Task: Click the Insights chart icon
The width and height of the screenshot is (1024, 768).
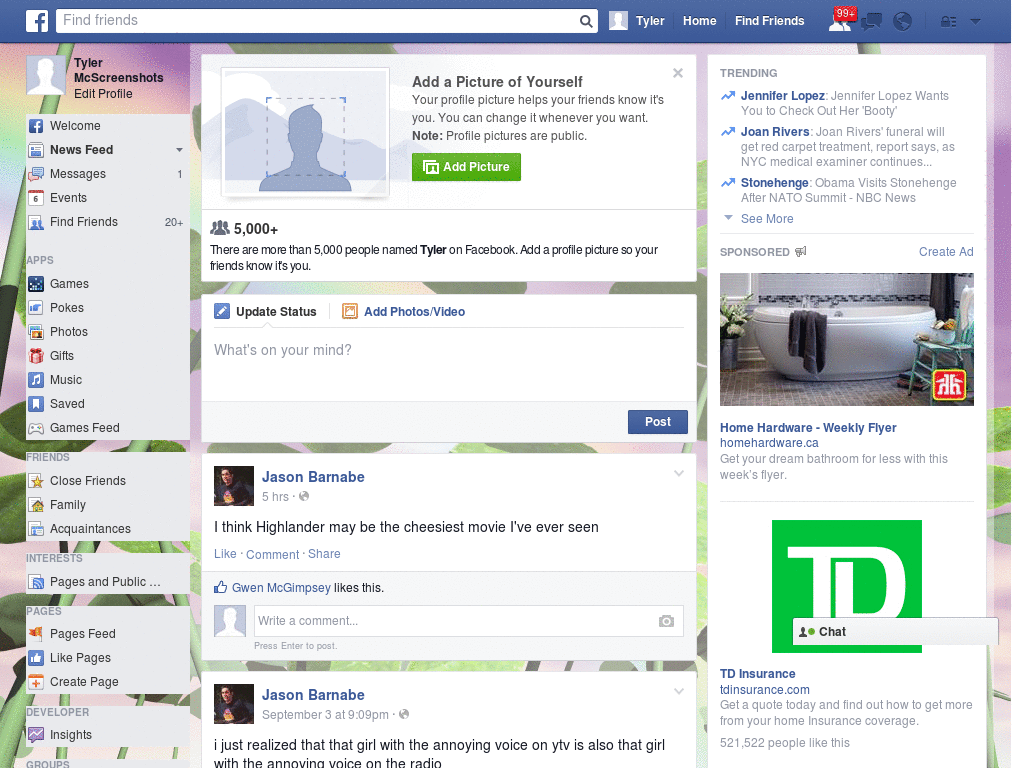Action: point(36,735)
